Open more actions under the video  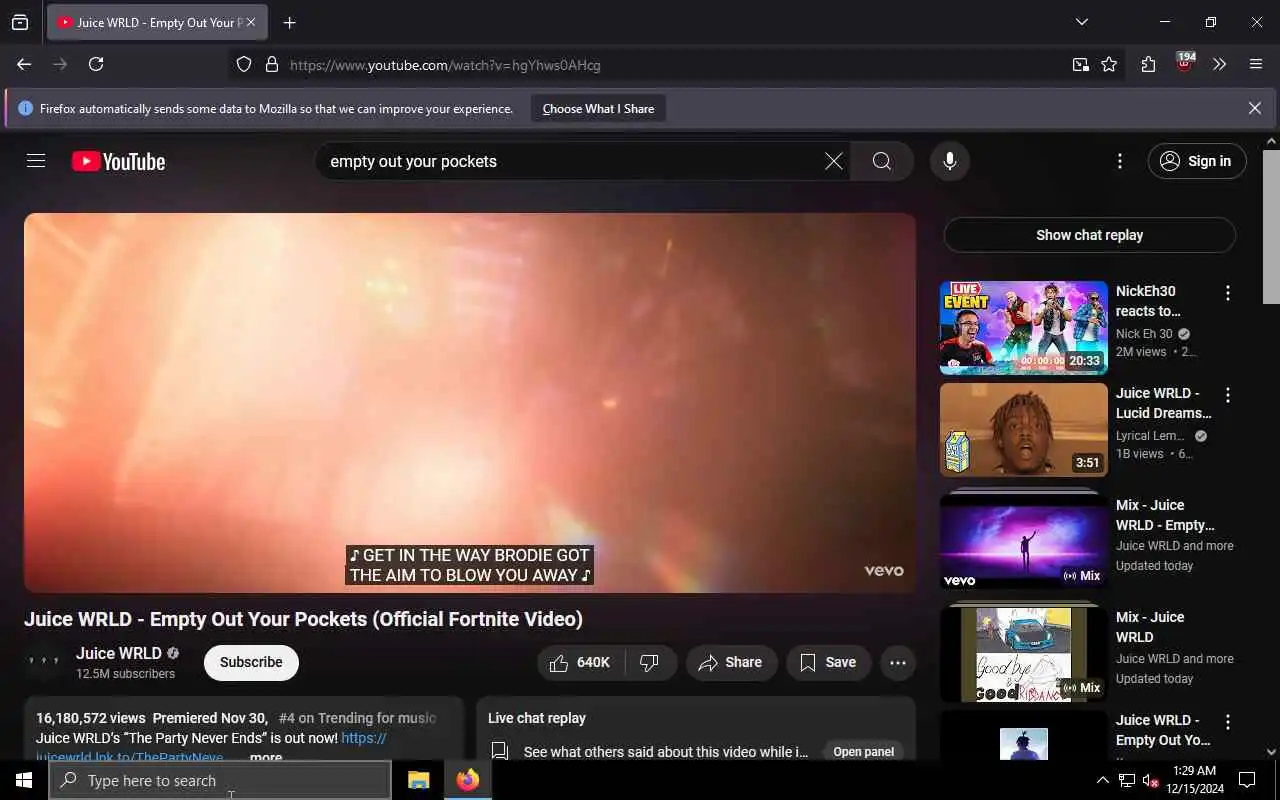pyautogui.click(x=897, y=662)
